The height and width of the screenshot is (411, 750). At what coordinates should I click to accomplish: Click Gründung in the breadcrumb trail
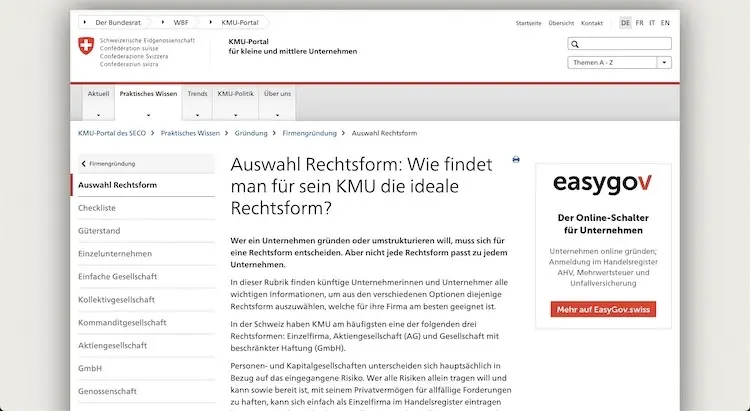coord(251,133)
